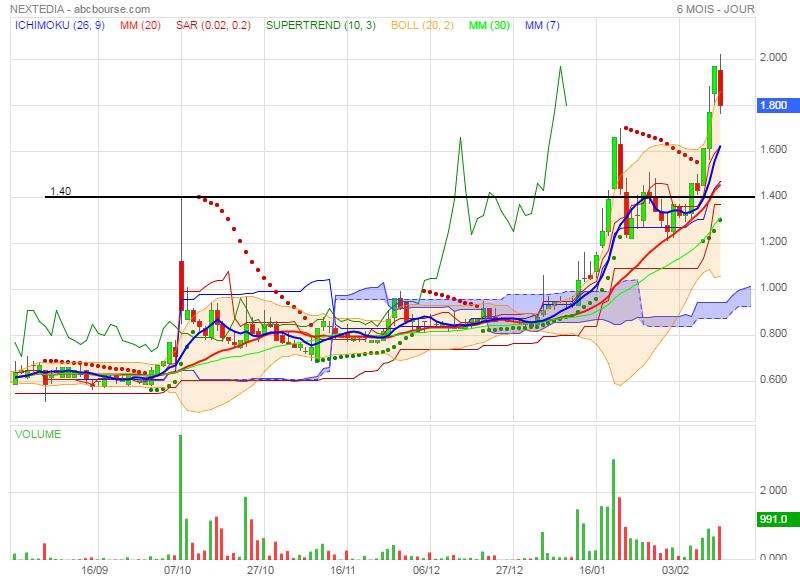Click the 1.600 price axis value
The width and height of the screenshot is (800, 580).
tap(773, 149)
